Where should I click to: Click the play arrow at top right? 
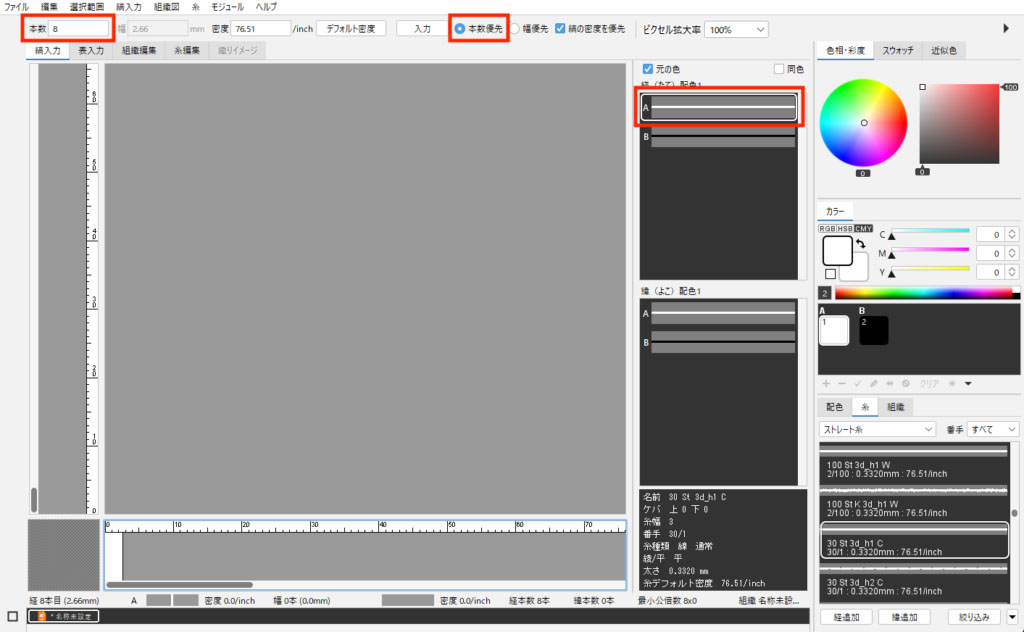1006,29
